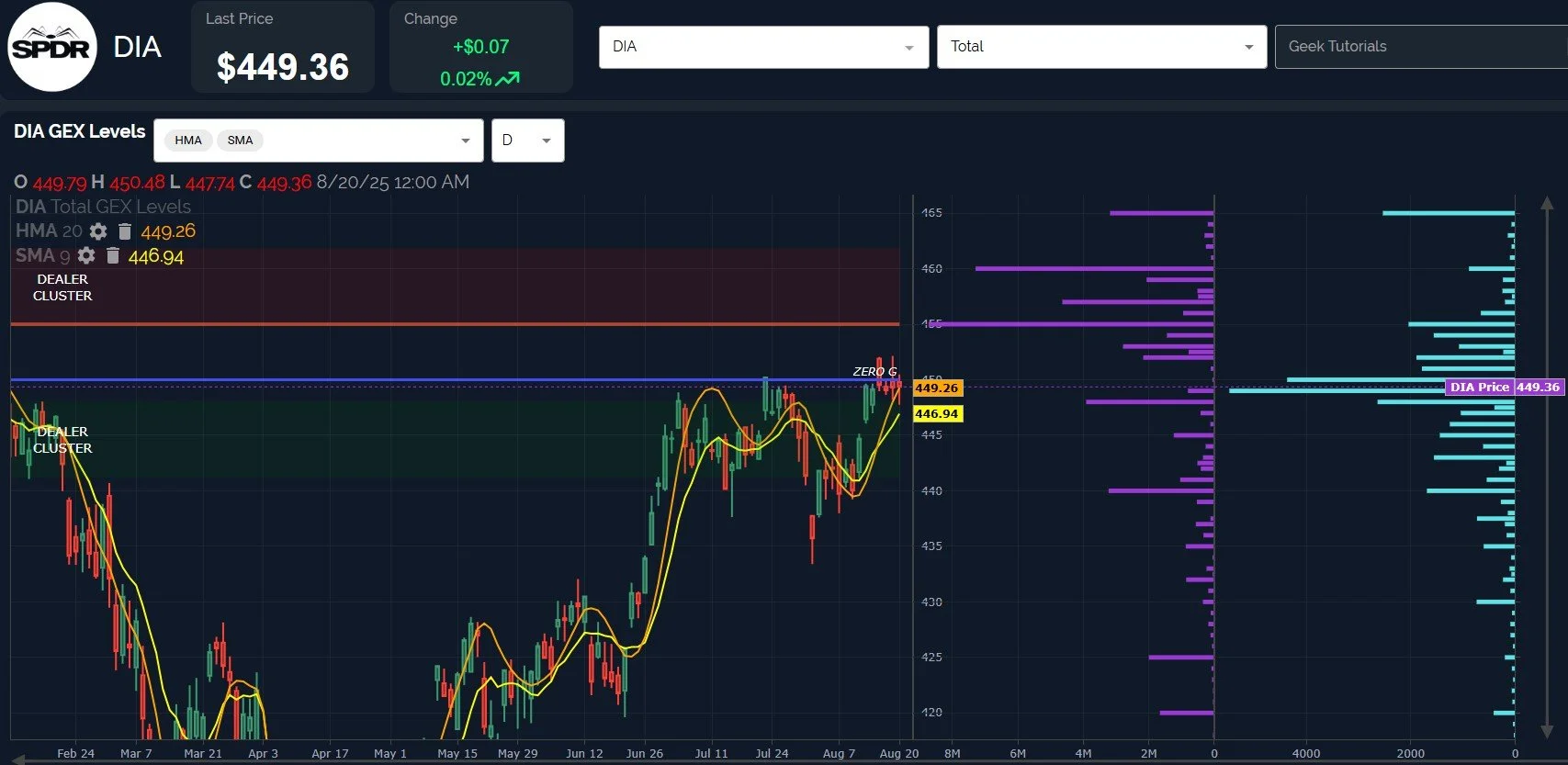Click the ZERO G label on chart

(874, 372)
